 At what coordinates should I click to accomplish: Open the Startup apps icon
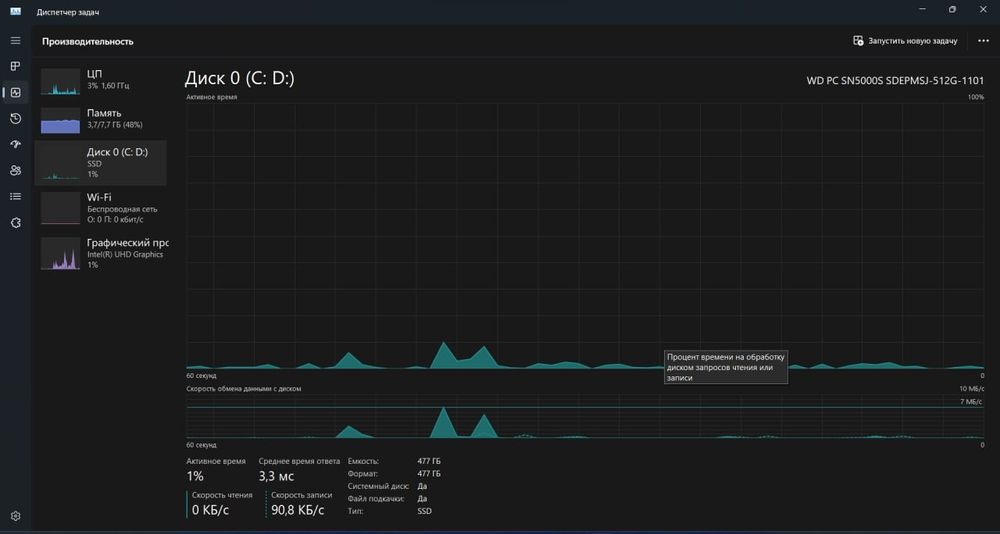tap(16, 145)
